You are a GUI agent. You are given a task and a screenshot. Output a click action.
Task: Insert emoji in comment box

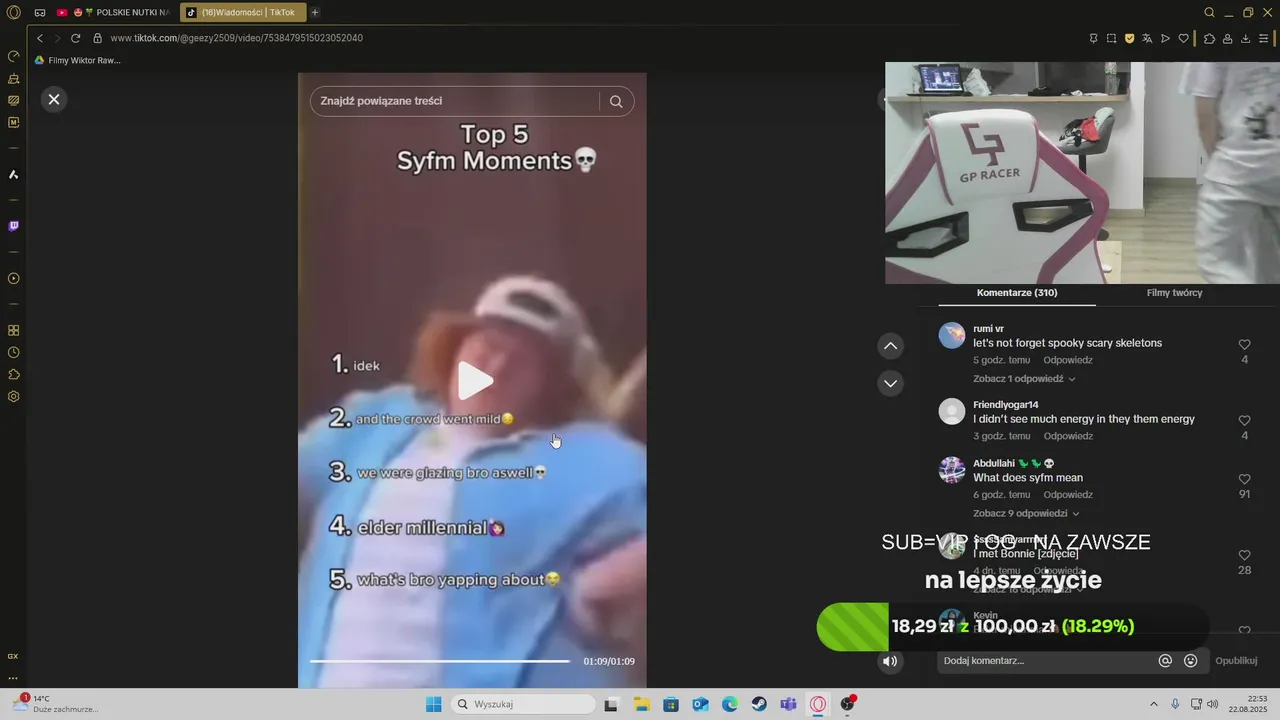tap(1191, 661)
